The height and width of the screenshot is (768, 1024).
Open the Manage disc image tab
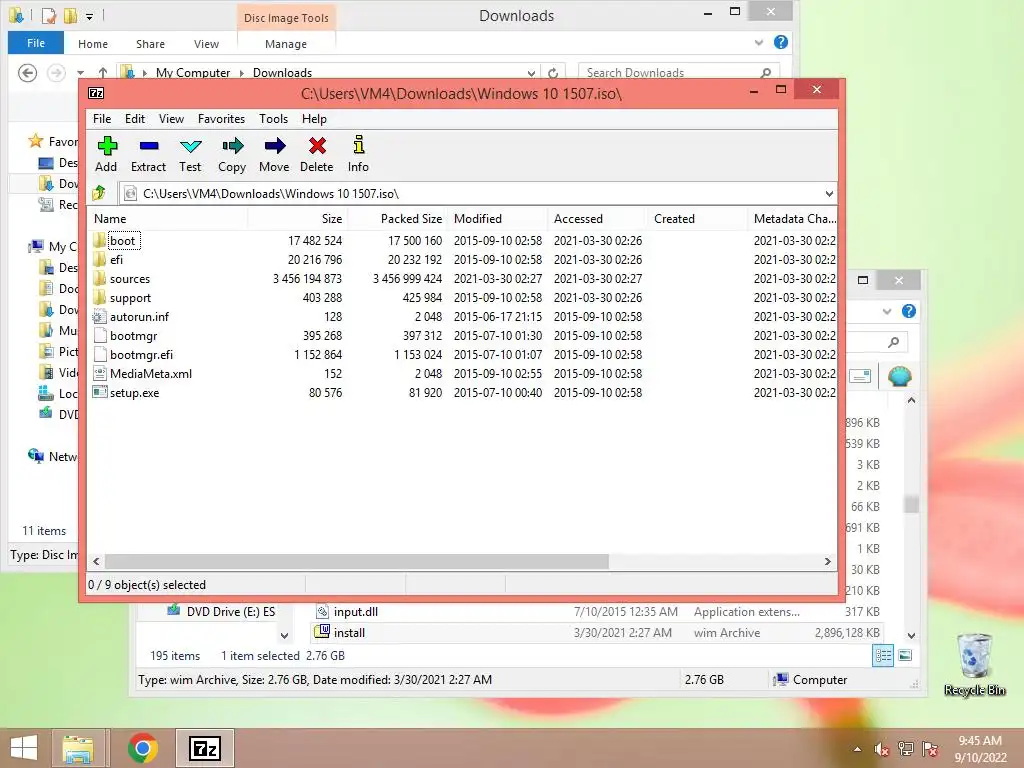(286, 44)
